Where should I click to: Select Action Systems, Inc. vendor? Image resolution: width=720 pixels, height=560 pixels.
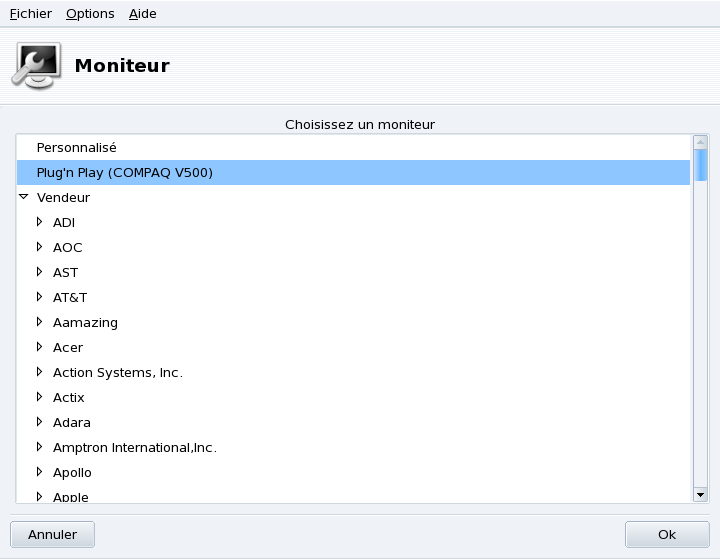[x=117, y=372]
